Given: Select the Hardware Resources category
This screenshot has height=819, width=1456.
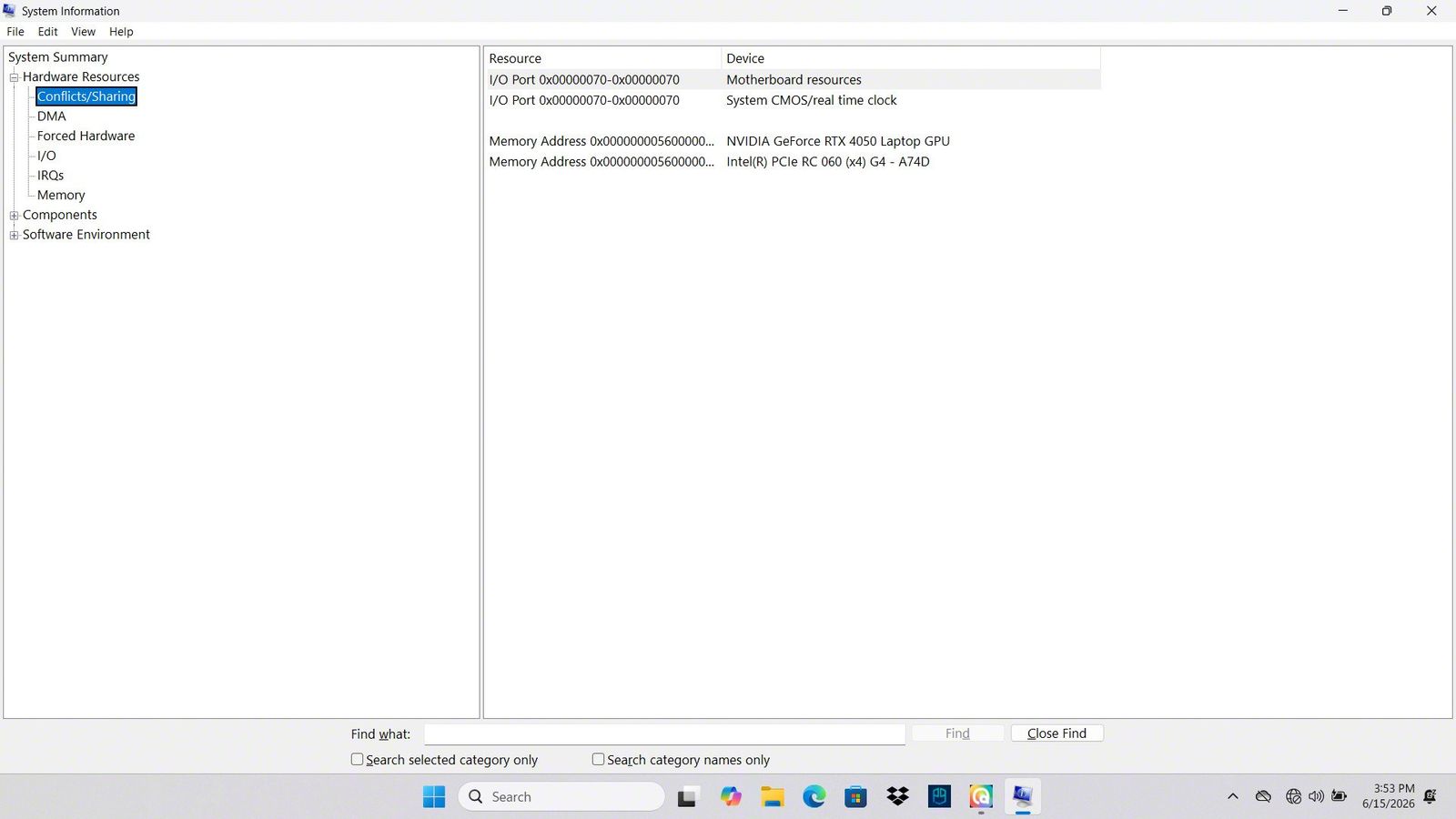Looking at the screenshot, I should click(81, 77).
